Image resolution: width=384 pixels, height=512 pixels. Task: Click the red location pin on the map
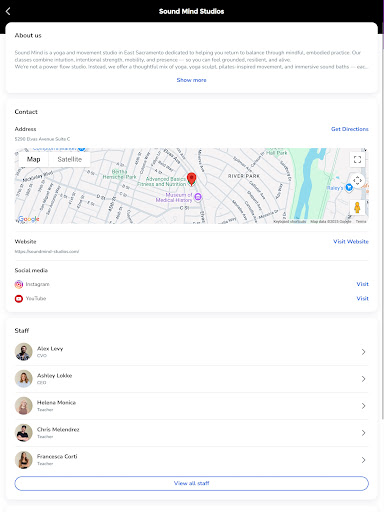coord(191,179)
